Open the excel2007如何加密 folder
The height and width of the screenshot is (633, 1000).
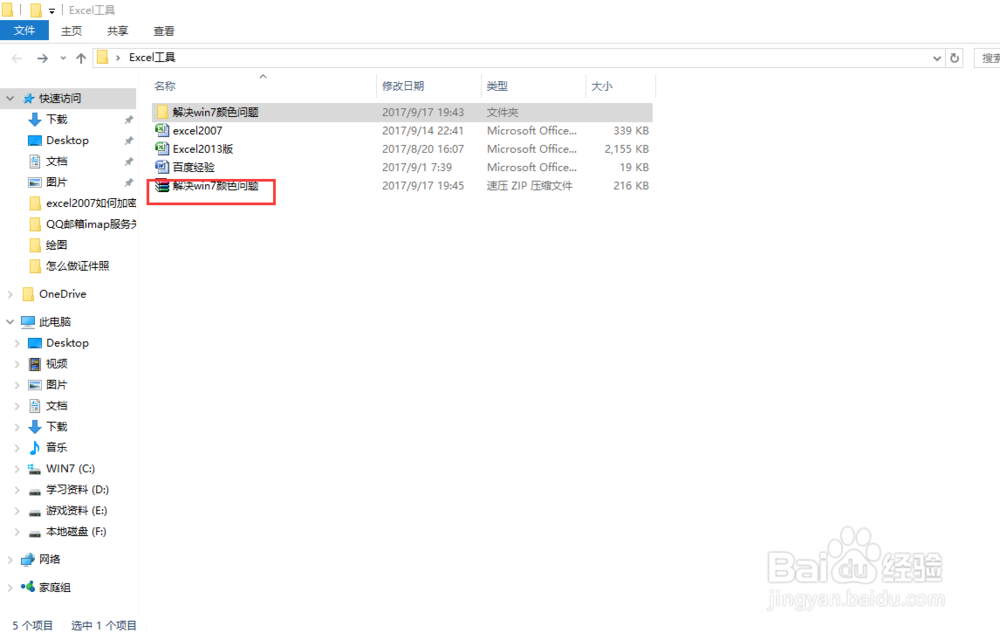[91, 203]
